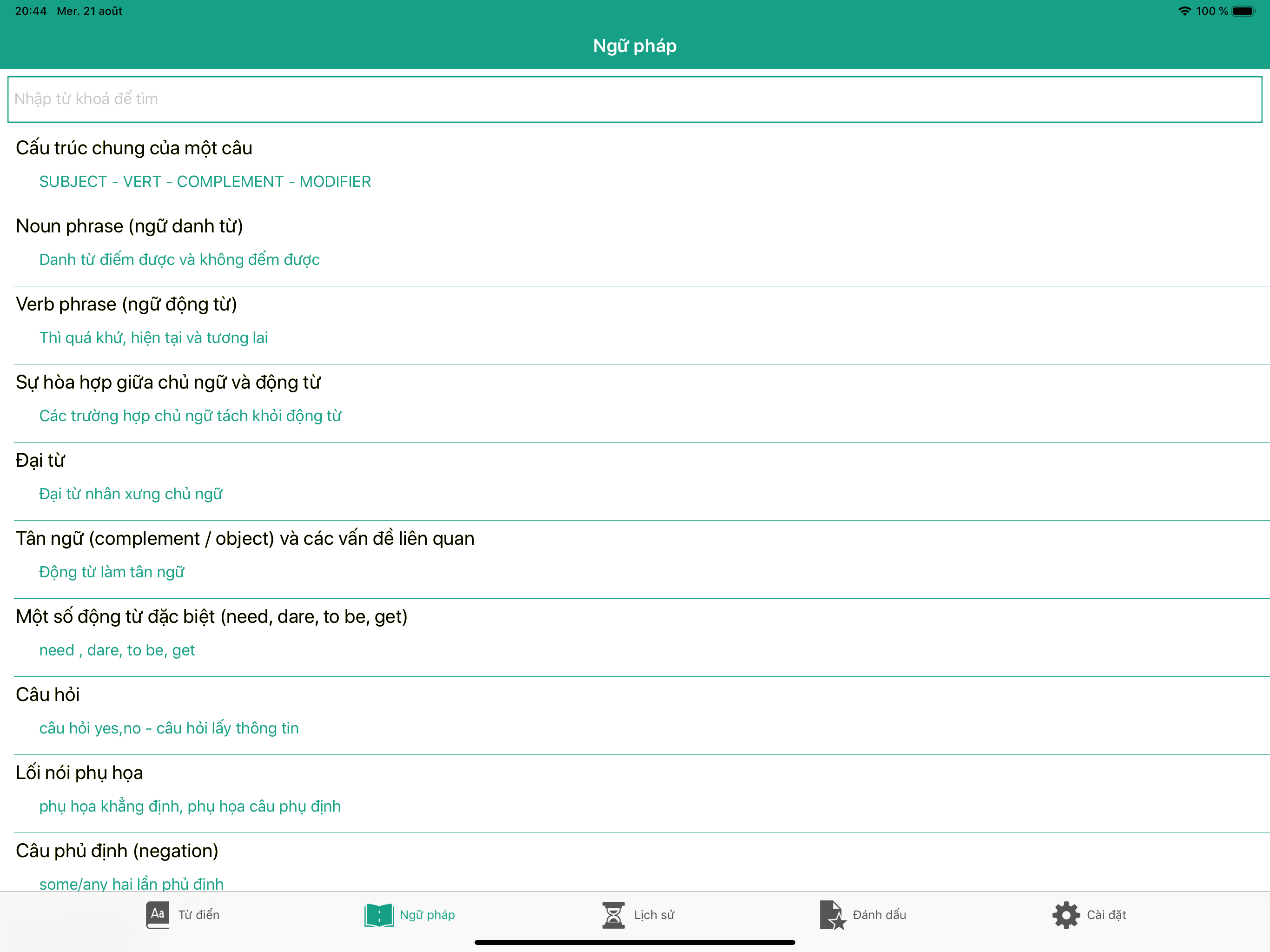Open Câu phủ định (negation) lesson
This screenshot has height=952, width=1270.
pos(117,851)
